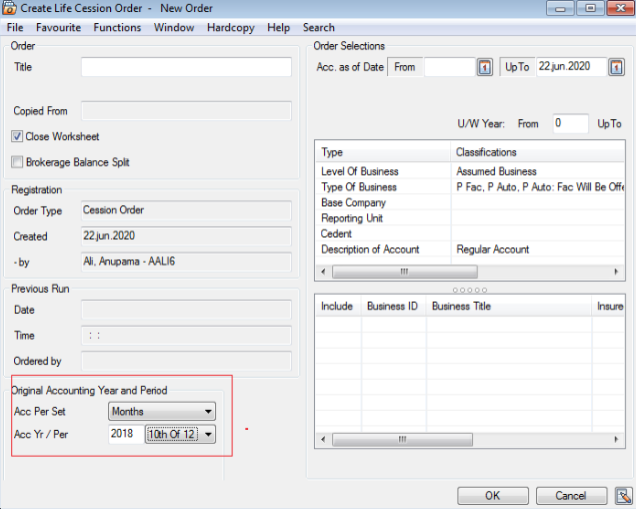
Task: Open the Favourite menu
Action: (x=58, y=28)
